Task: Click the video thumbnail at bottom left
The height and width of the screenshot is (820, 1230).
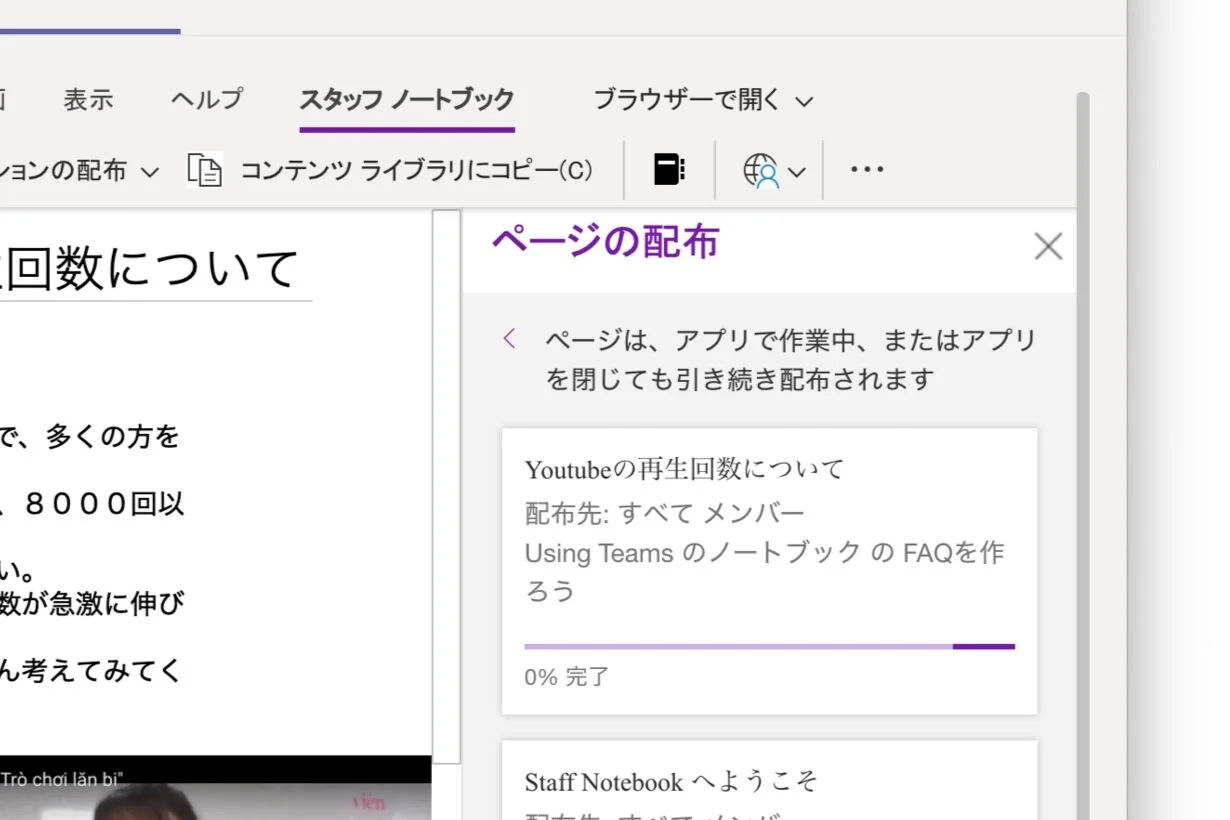Action: (215, 795)
